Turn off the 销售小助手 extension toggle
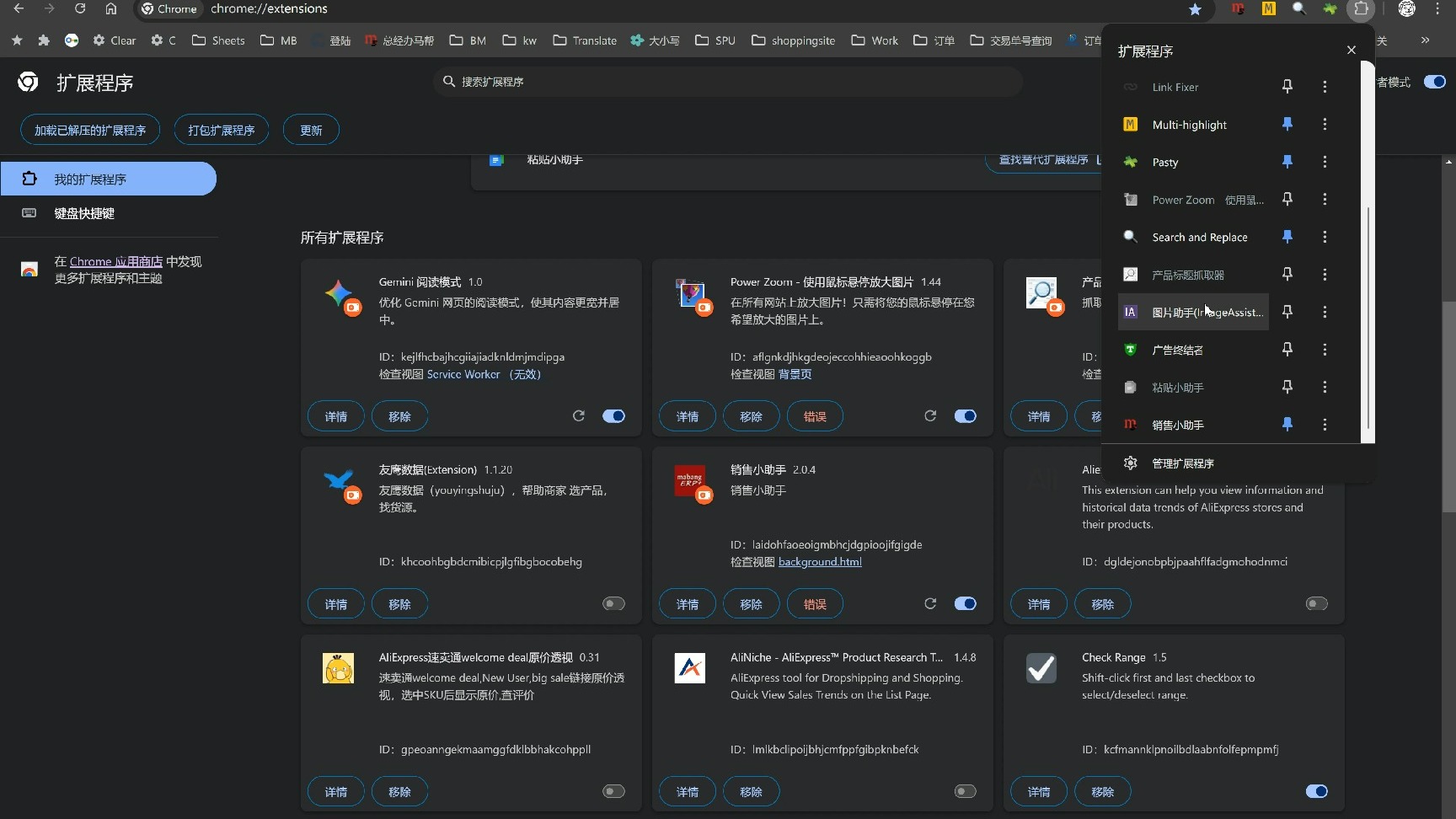 point(965,603)
